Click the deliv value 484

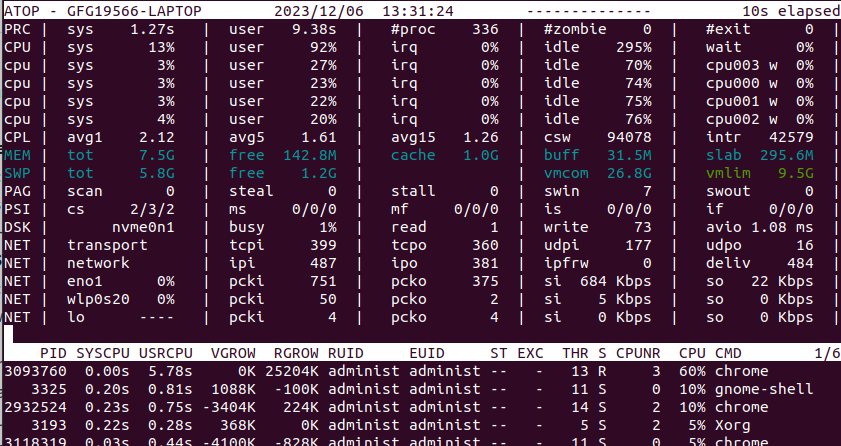pyautogui.click(x=800, y=263)
